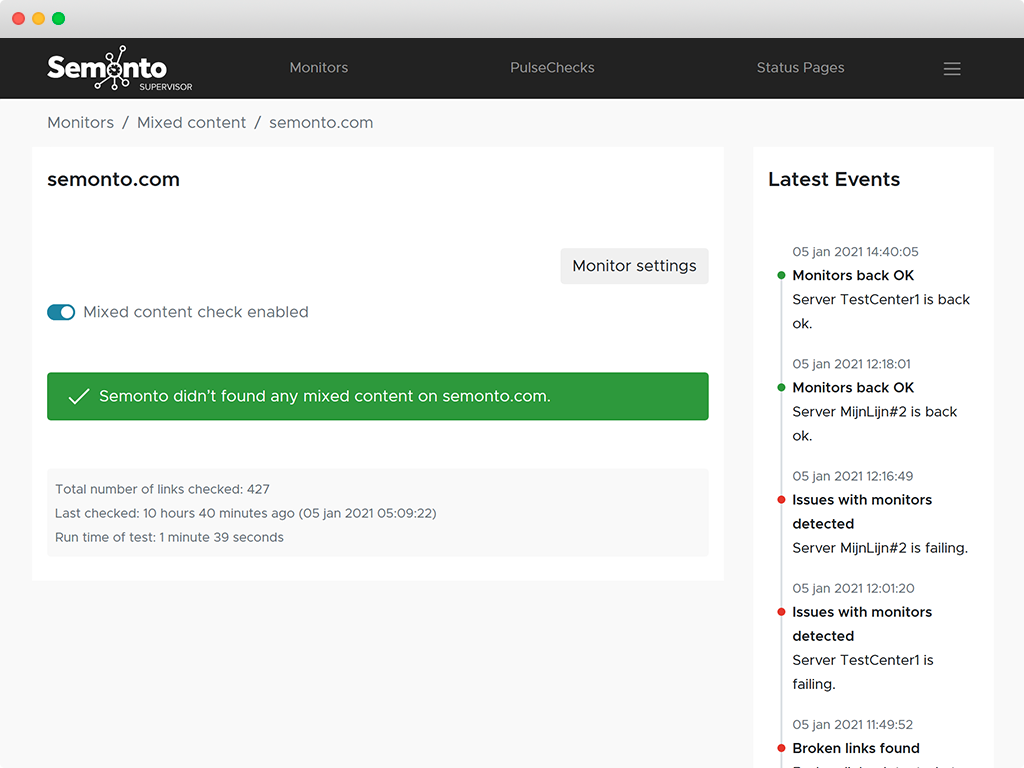Select semonto.com in breadcrumb trail

point(321,123)
